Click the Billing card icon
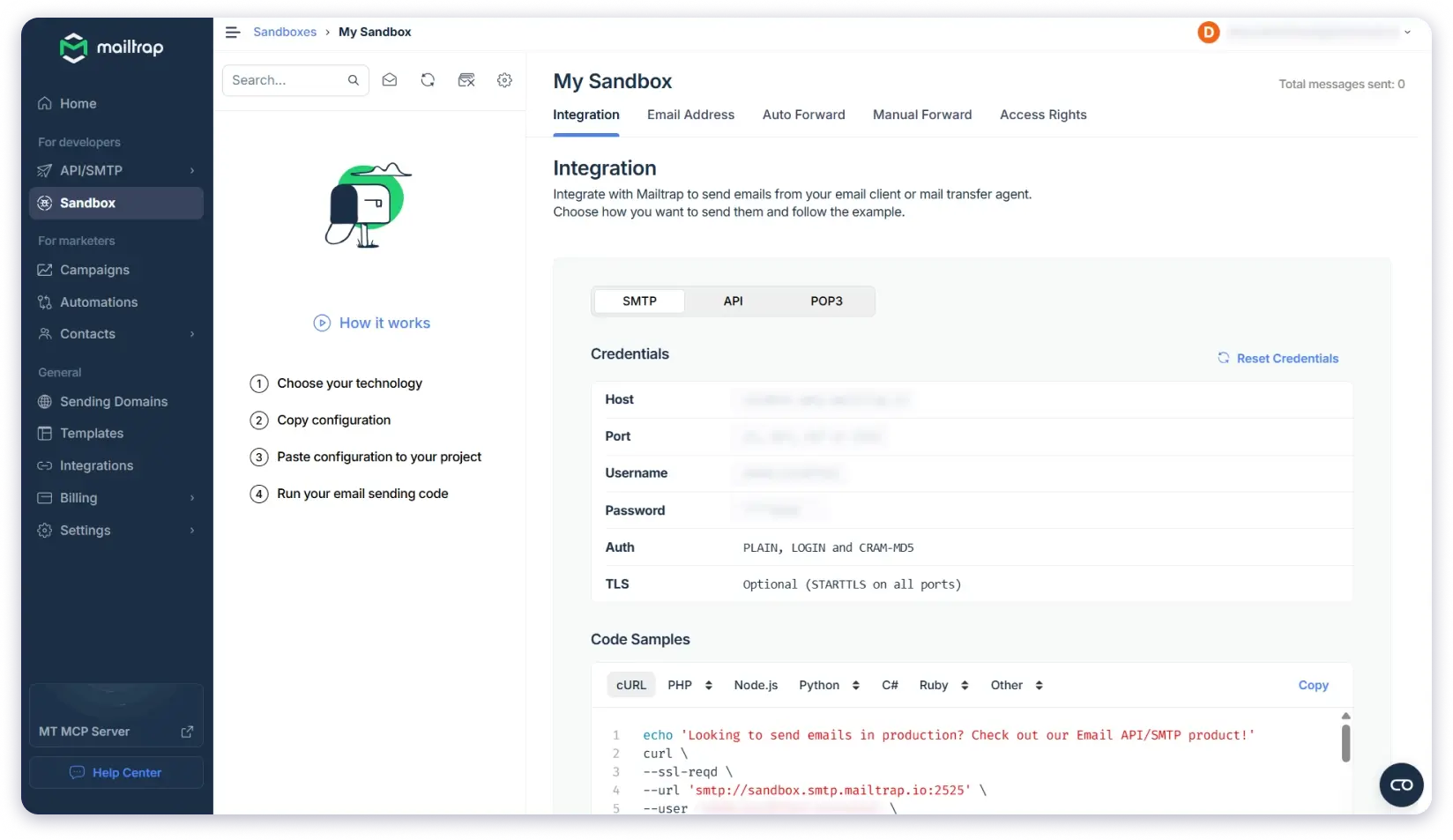Viewport: 1453px width, 840px height. [45, 498]
